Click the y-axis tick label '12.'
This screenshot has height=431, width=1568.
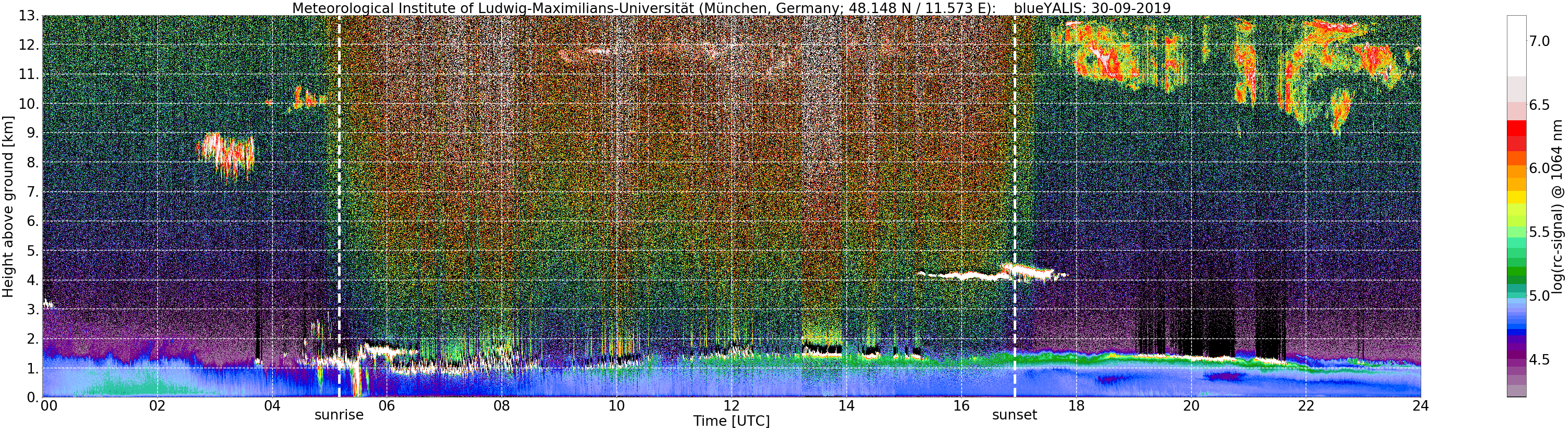coord(29,45)
